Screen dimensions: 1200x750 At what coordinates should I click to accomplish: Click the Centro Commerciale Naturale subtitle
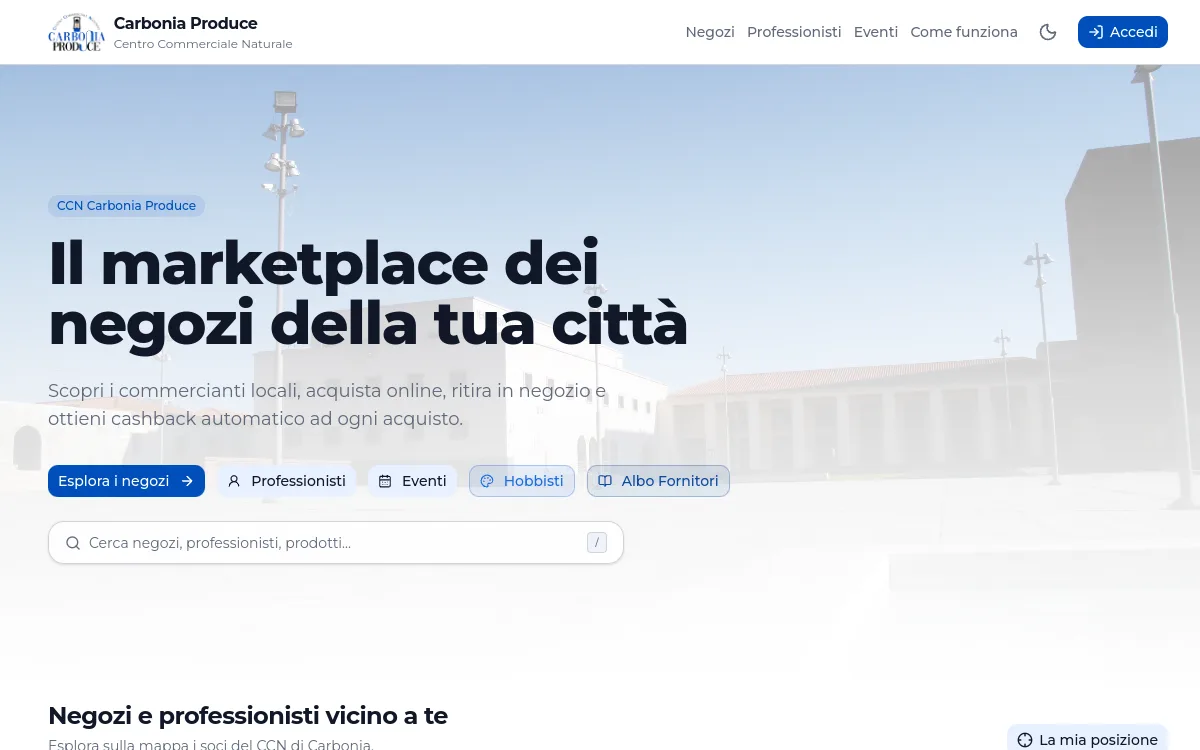[x=203, y=44]
